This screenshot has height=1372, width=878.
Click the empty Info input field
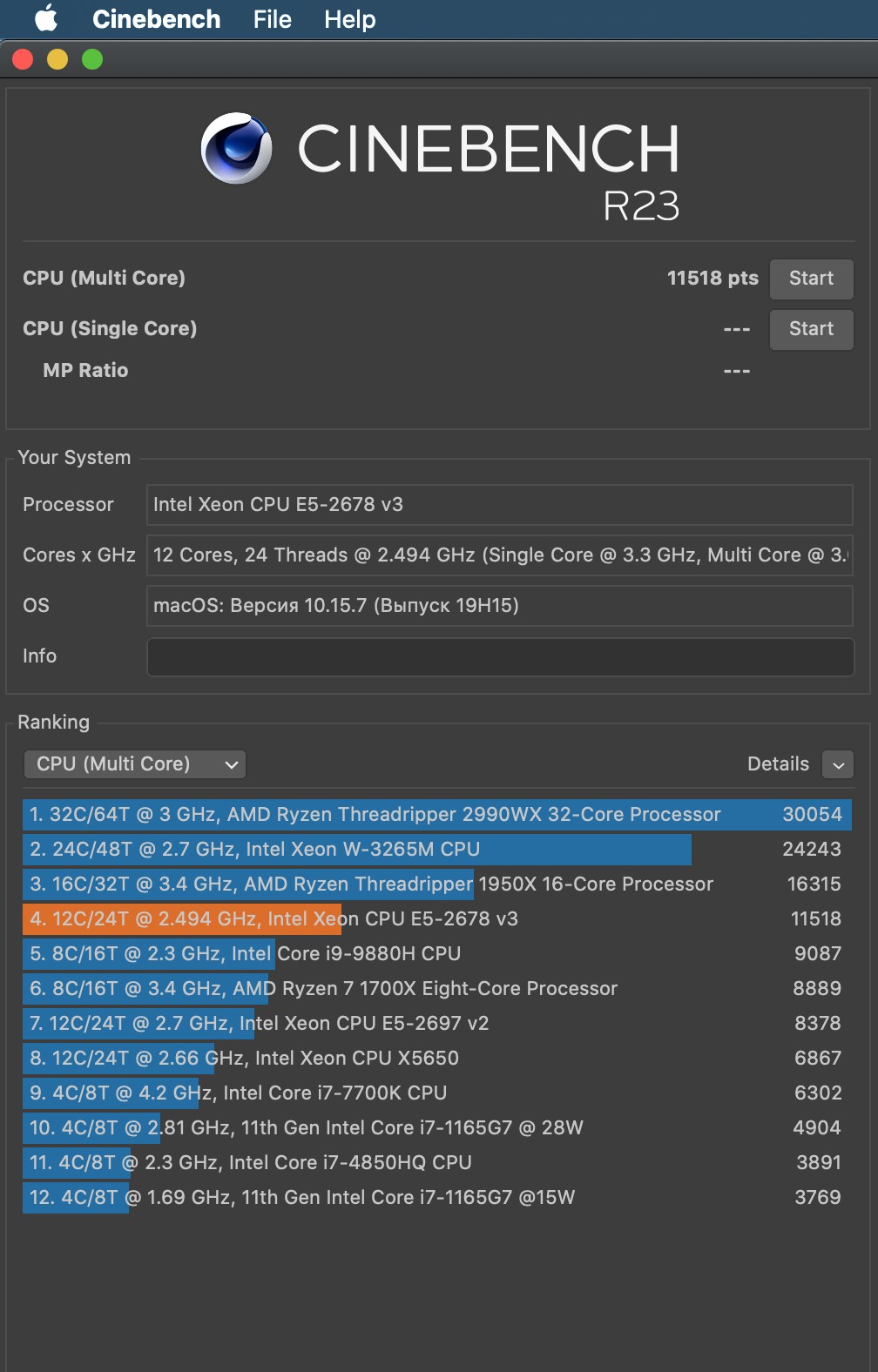tap(500, 656)
